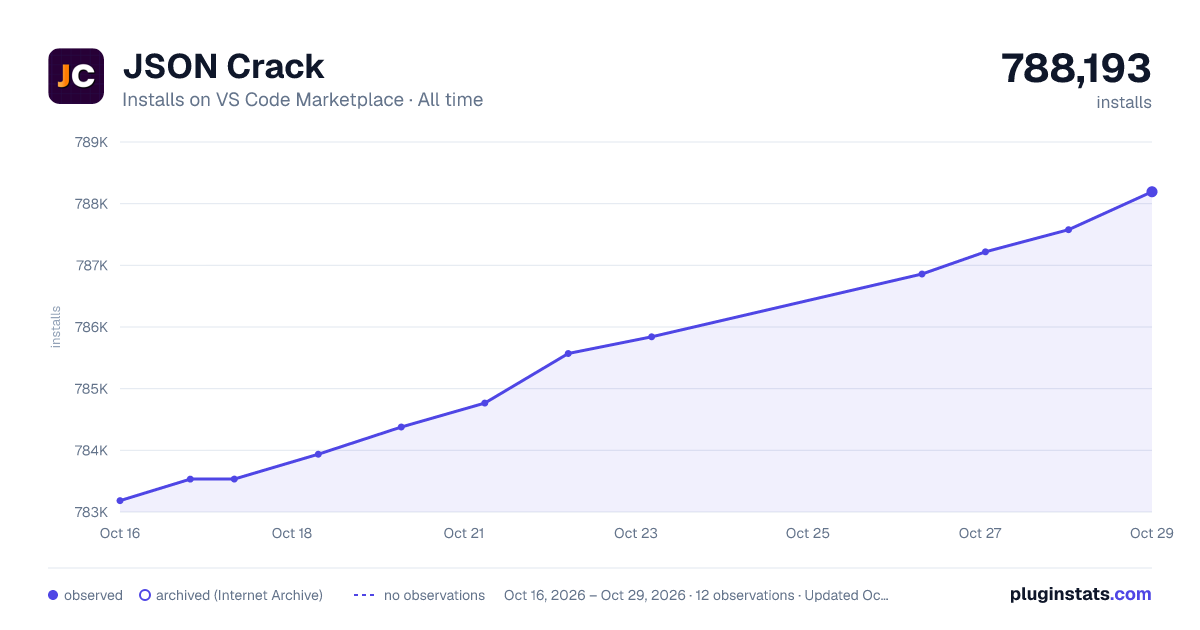Select the data point just below 787K
Viewport: 1200px width, 630px height.
(922, 274)
